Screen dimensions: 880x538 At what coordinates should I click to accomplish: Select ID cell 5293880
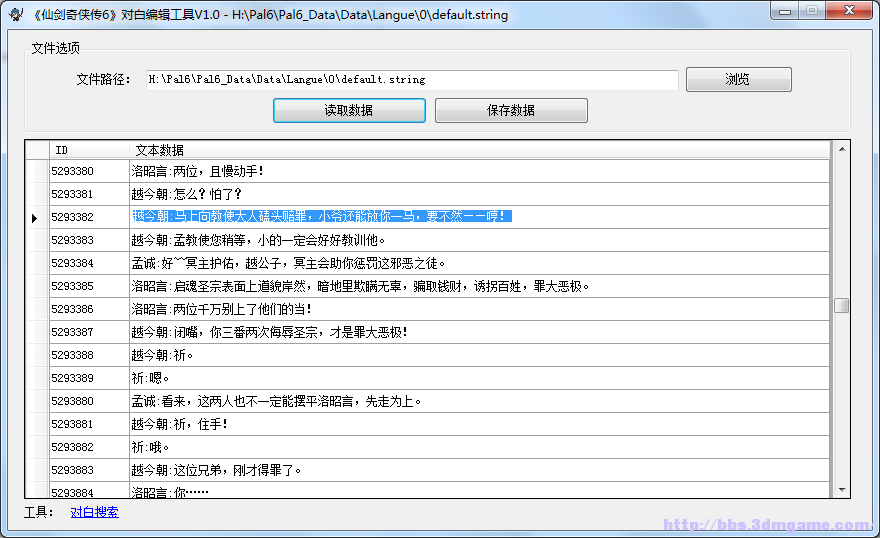coord(89,401)
